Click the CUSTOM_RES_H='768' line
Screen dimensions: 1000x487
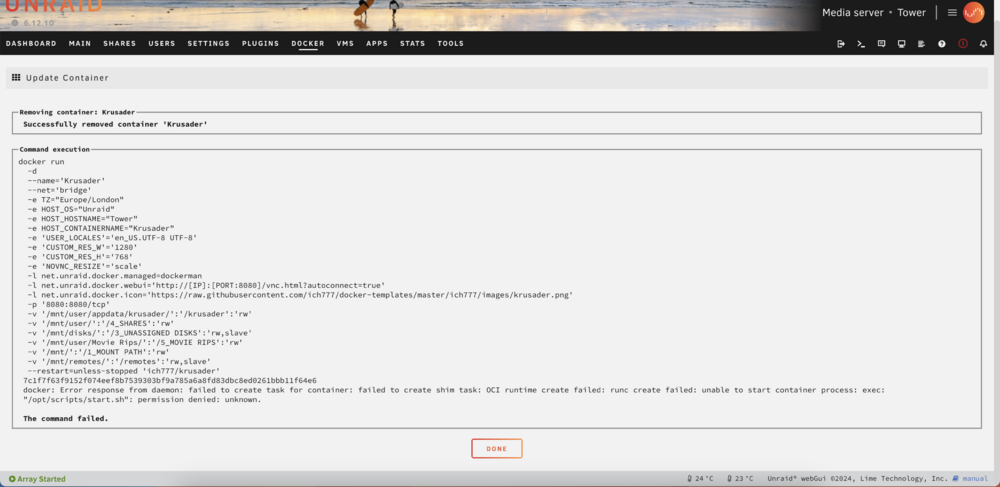80,256
